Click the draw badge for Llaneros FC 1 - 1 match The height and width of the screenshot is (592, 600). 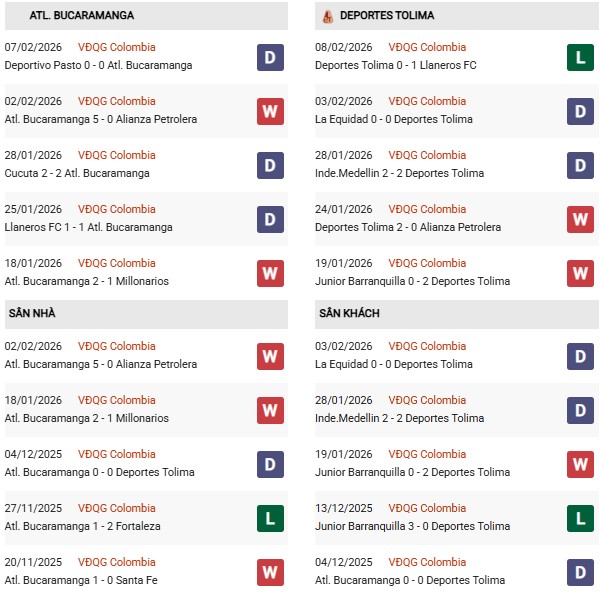point(270,219)
